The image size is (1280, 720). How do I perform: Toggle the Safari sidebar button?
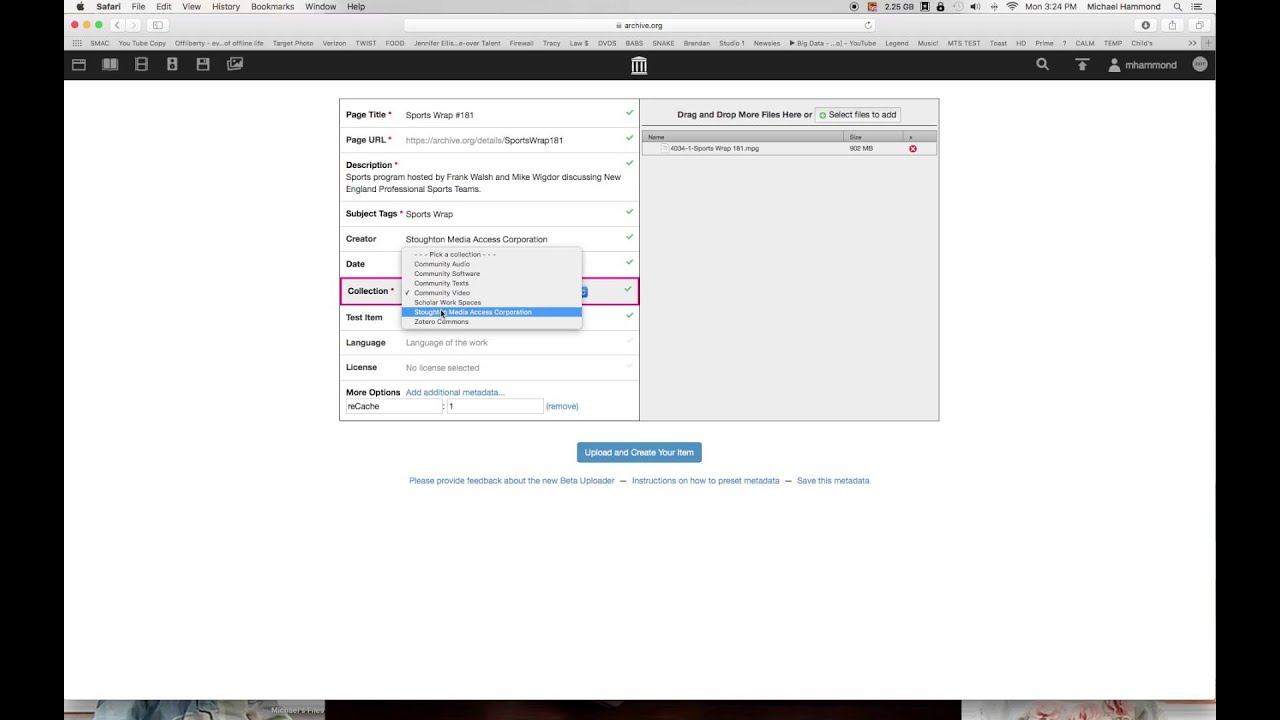157,25
